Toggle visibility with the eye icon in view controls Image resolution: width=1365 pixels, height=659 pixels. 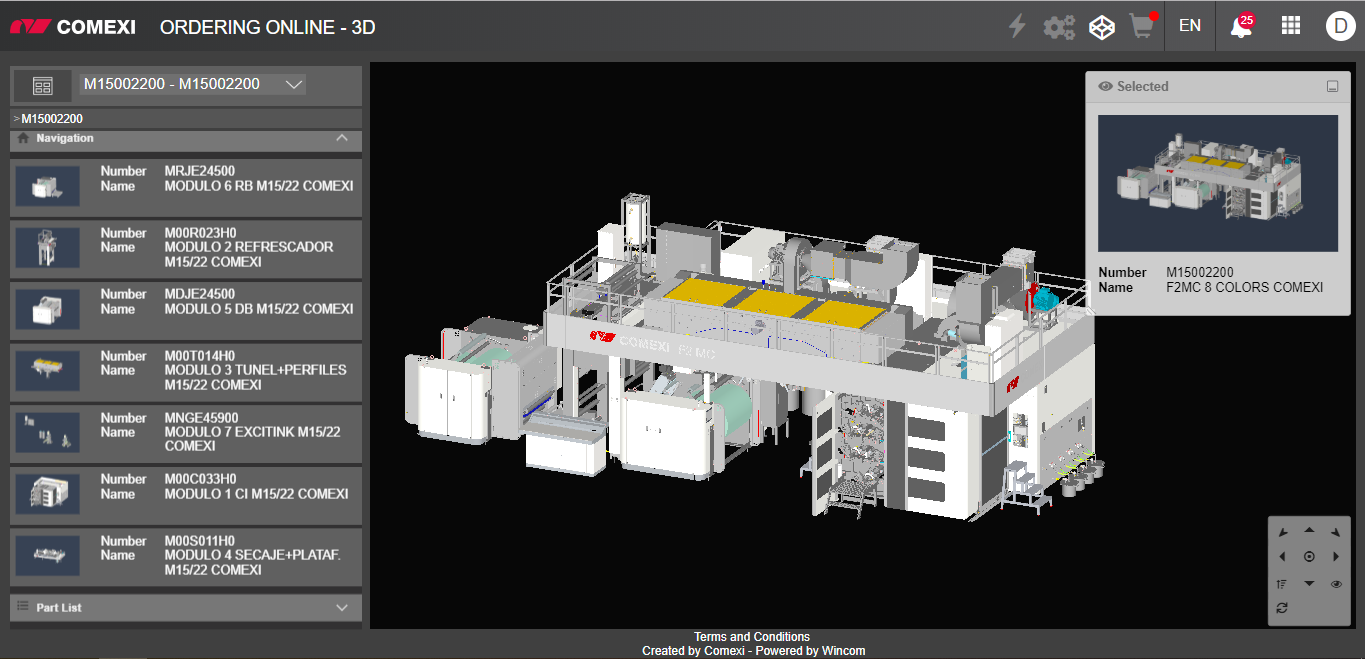[1336, 584]
